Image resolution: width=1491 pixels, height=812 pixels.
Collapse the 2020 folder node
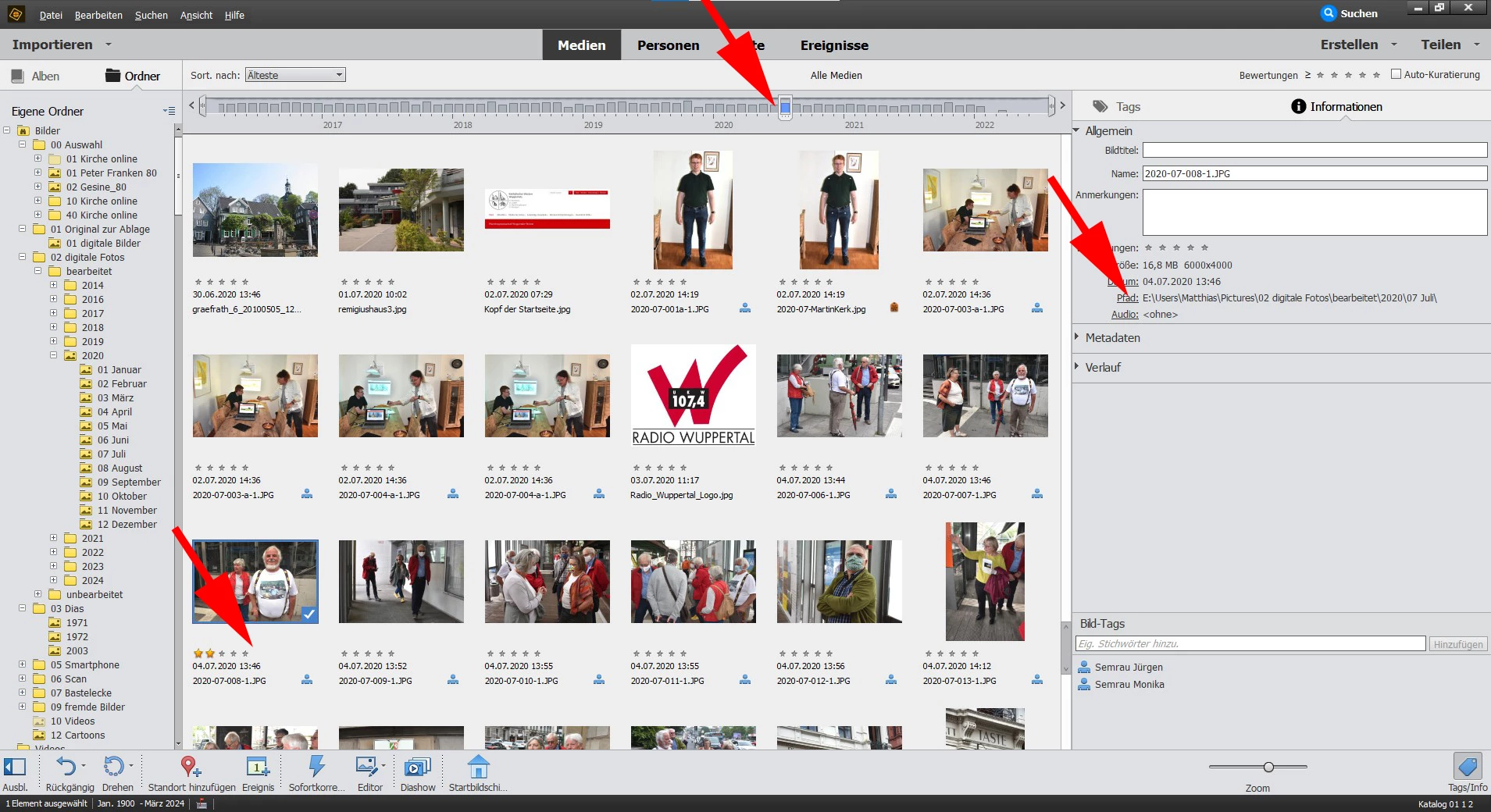click(x=53, y=355)
